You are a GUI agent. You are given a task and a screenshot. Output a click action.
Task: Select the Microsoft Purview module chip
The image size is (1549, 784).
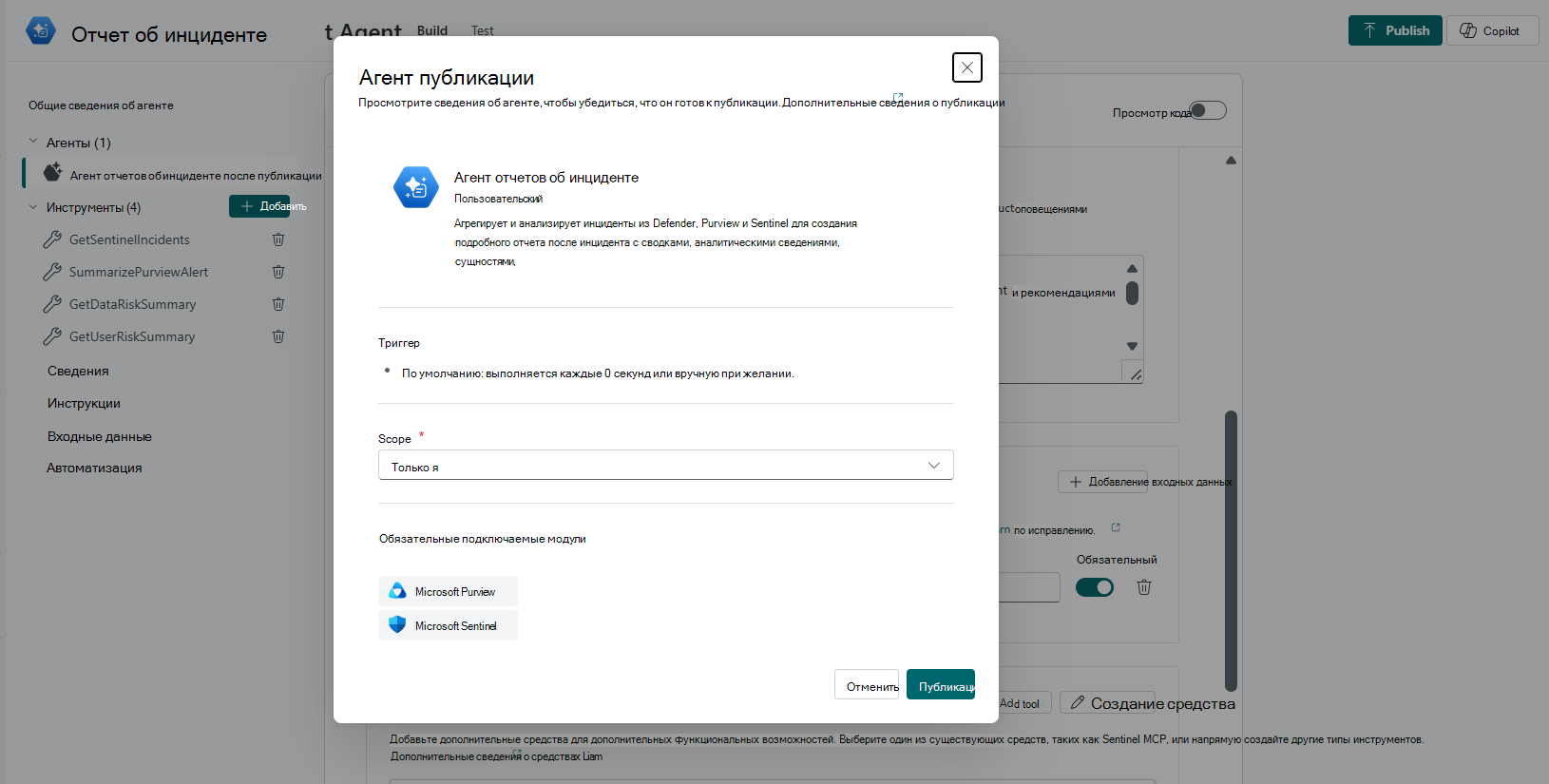(x=448, y=591)
